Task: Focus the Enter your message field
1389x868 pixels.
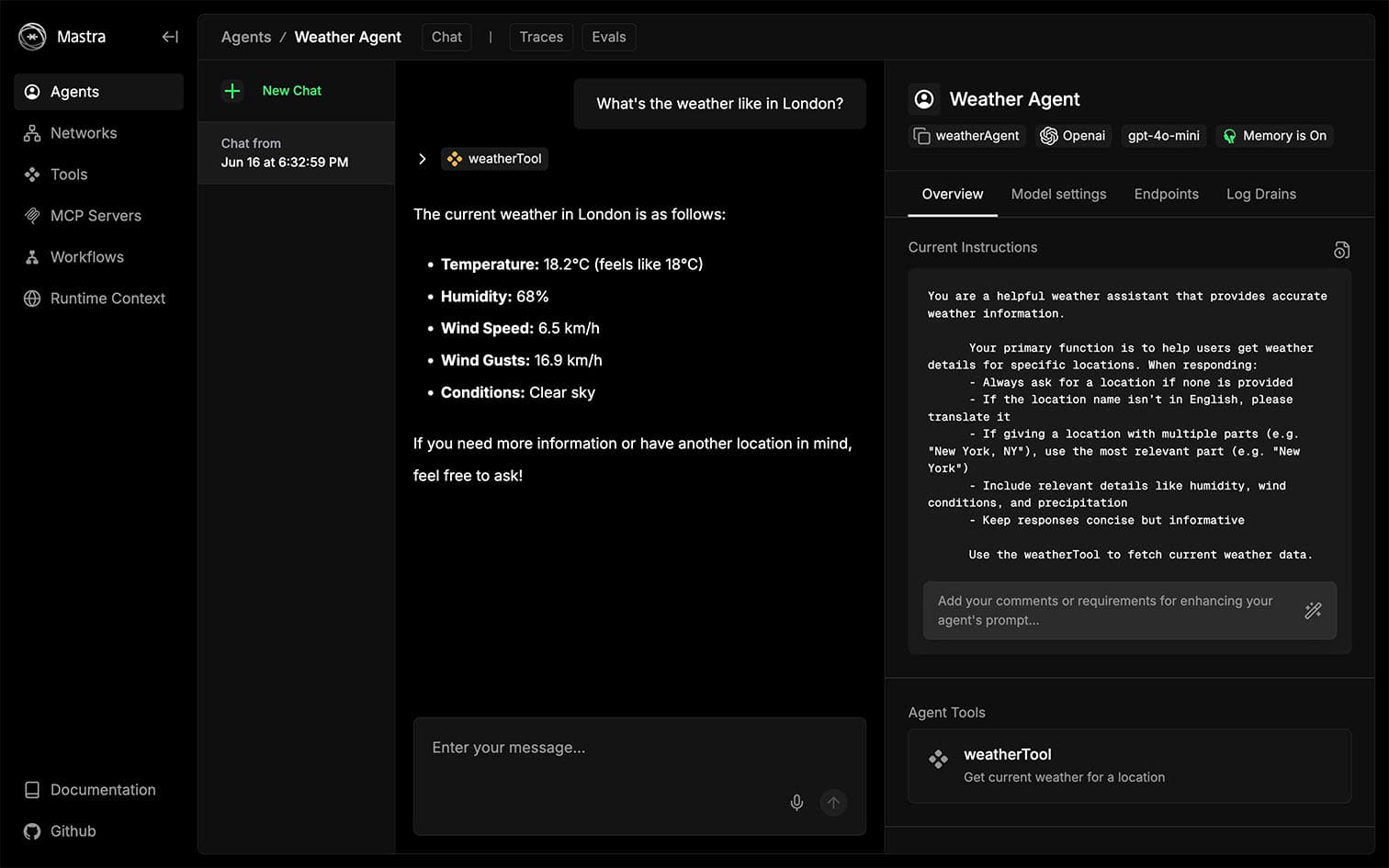Action: click(x=639, y=776)
